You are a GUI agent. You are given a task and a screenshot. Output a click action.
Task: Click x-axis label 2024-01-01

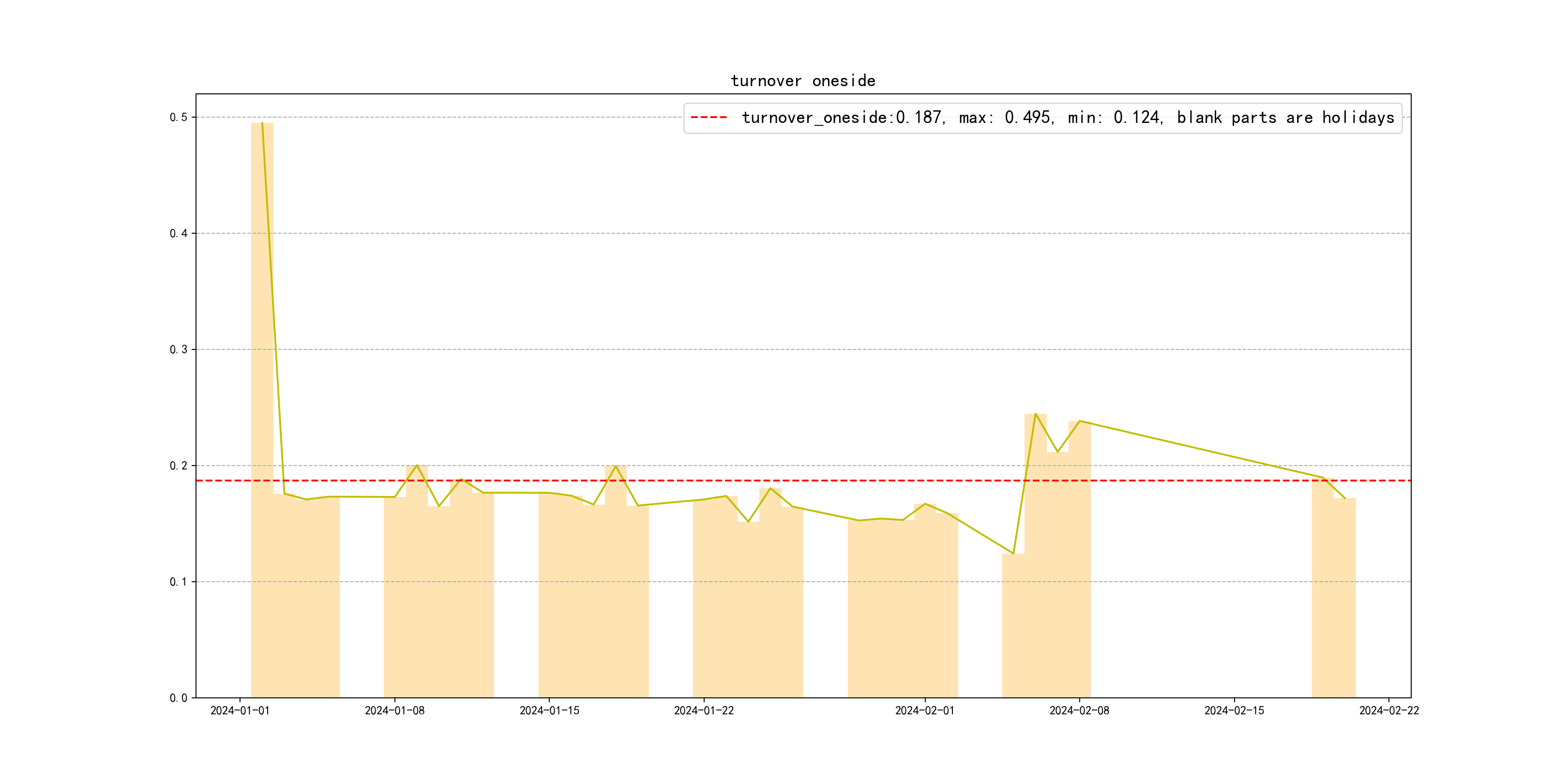point(240,711)
